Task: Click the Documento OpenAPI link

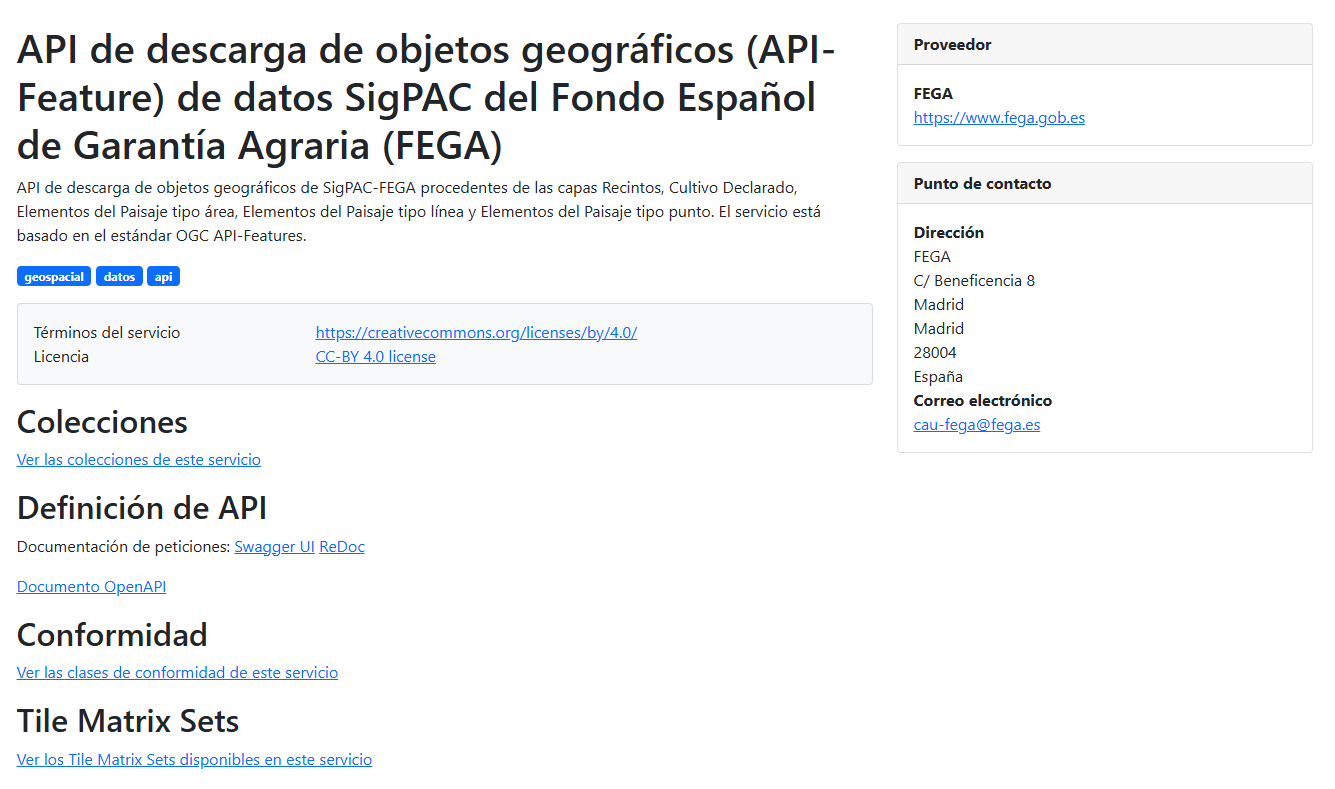Action: pos(91,587)
